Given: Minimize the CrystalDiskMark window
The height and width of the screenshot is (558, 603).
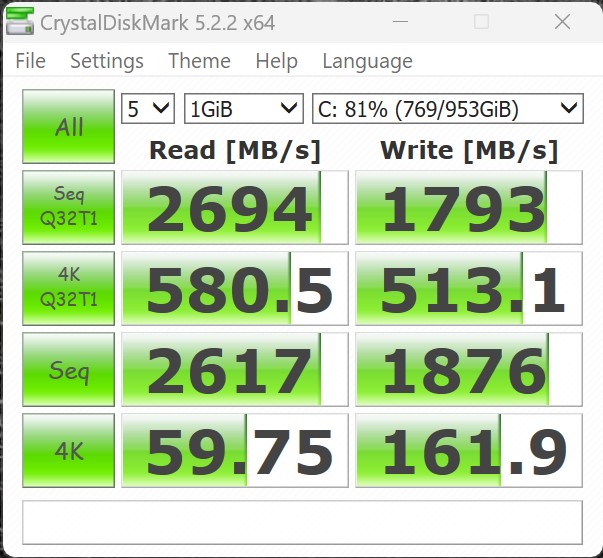Looking at the screenshot, I should tap(400, 22).
